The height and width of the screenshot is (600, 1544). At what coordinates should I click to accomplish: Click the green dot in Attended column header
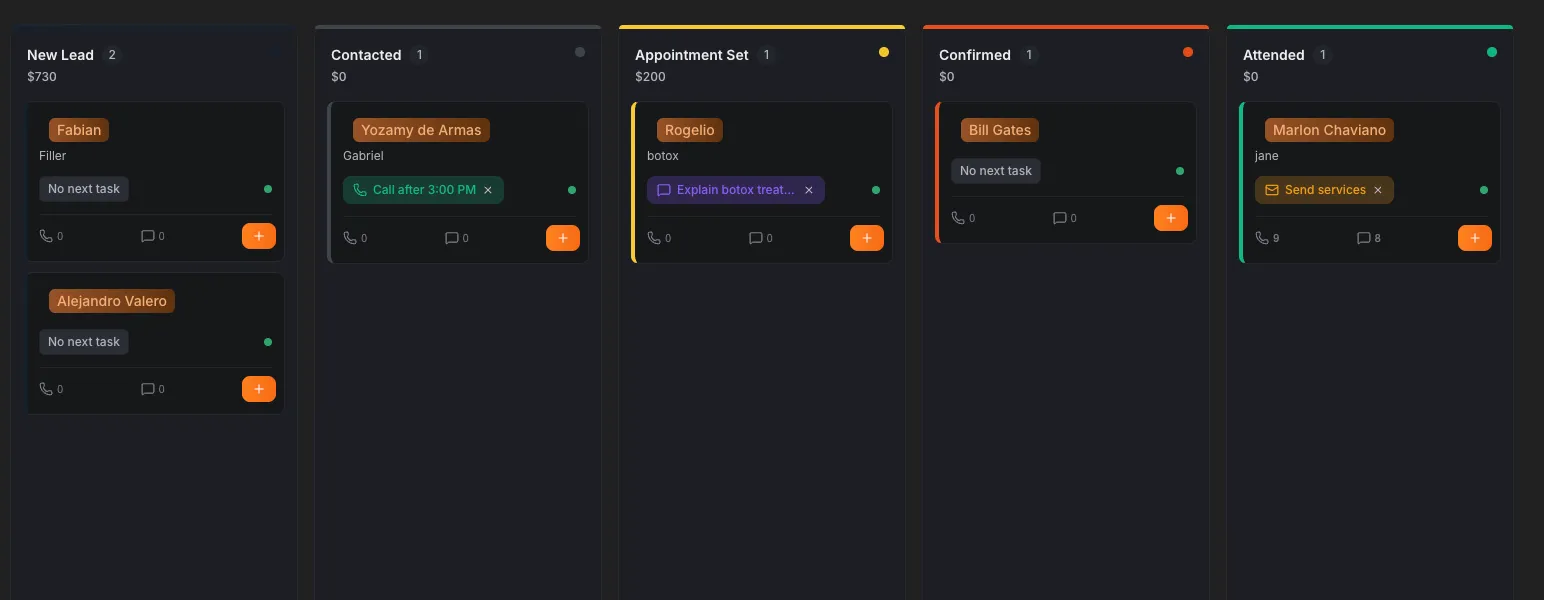point(1491,52)
